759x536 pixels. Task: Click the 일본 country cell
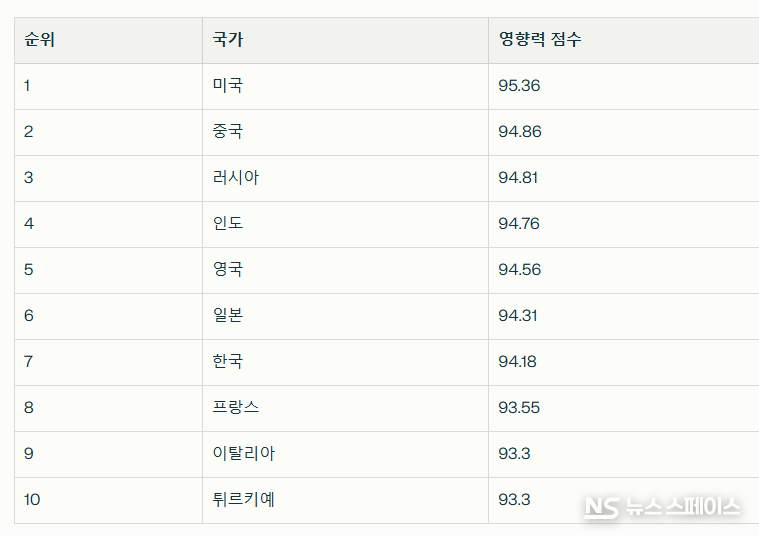point(228,316)
